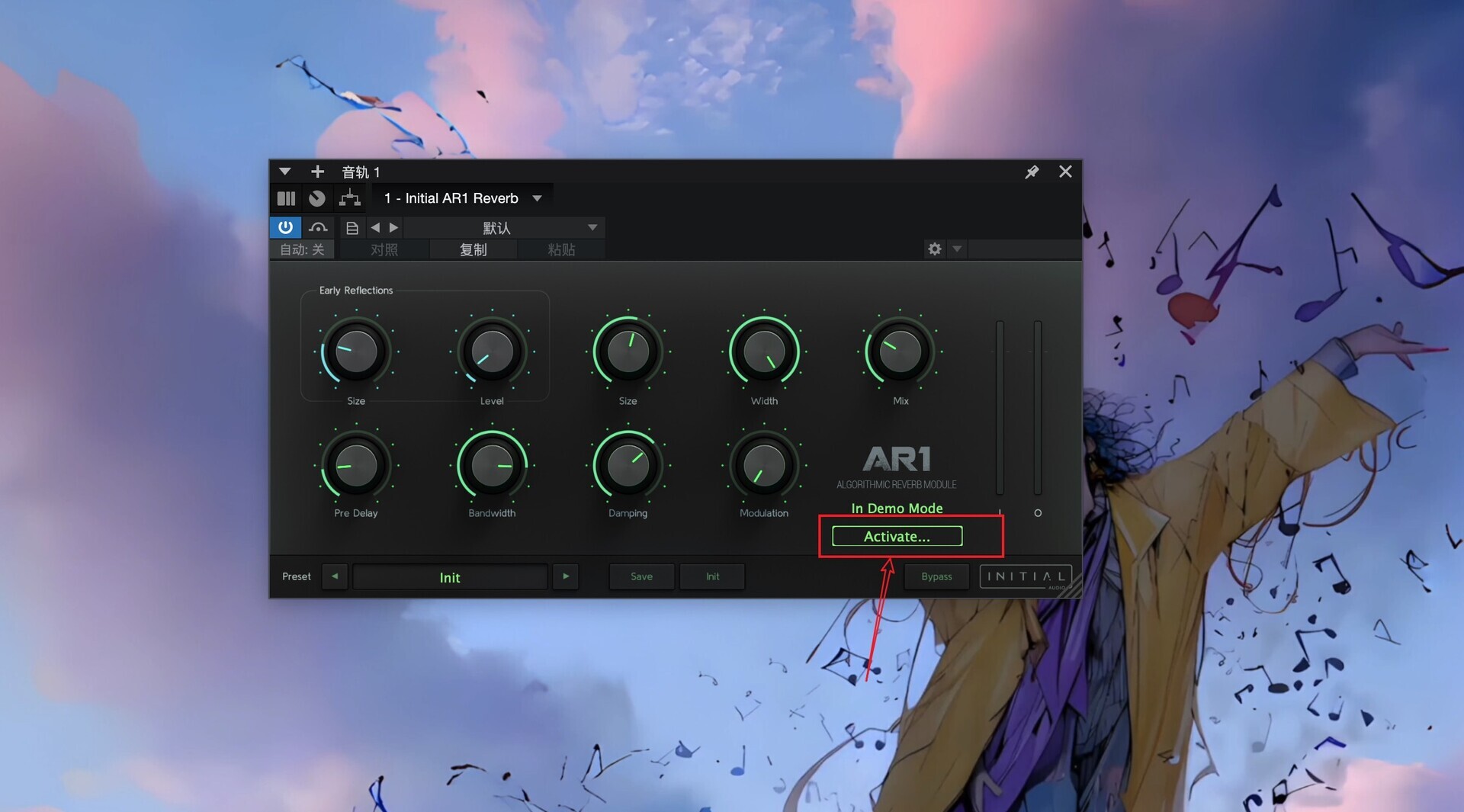Toggle the compare curve icon next to power
This screenshot has height=812, width=1464.
(x=318, y=227)
